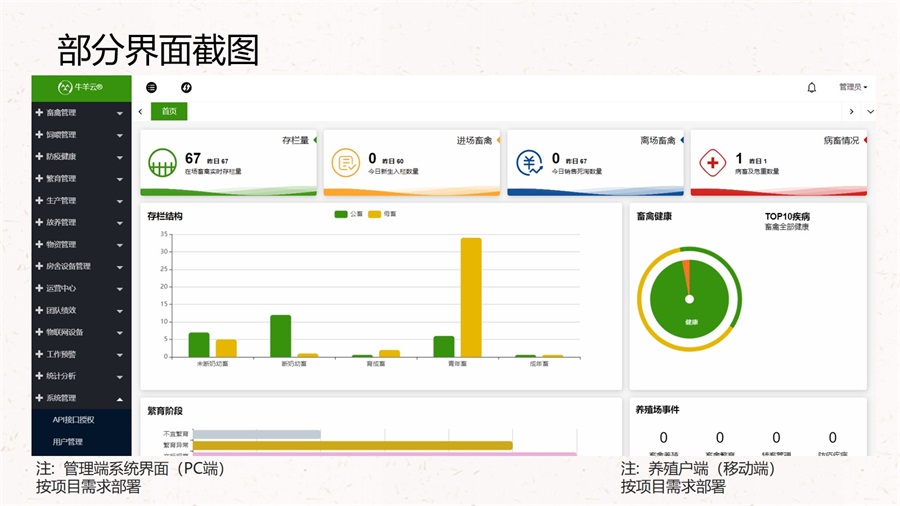Click the refresh icon in top bar
Viewport: 900px width, 506px height.
tap(186, 88)
